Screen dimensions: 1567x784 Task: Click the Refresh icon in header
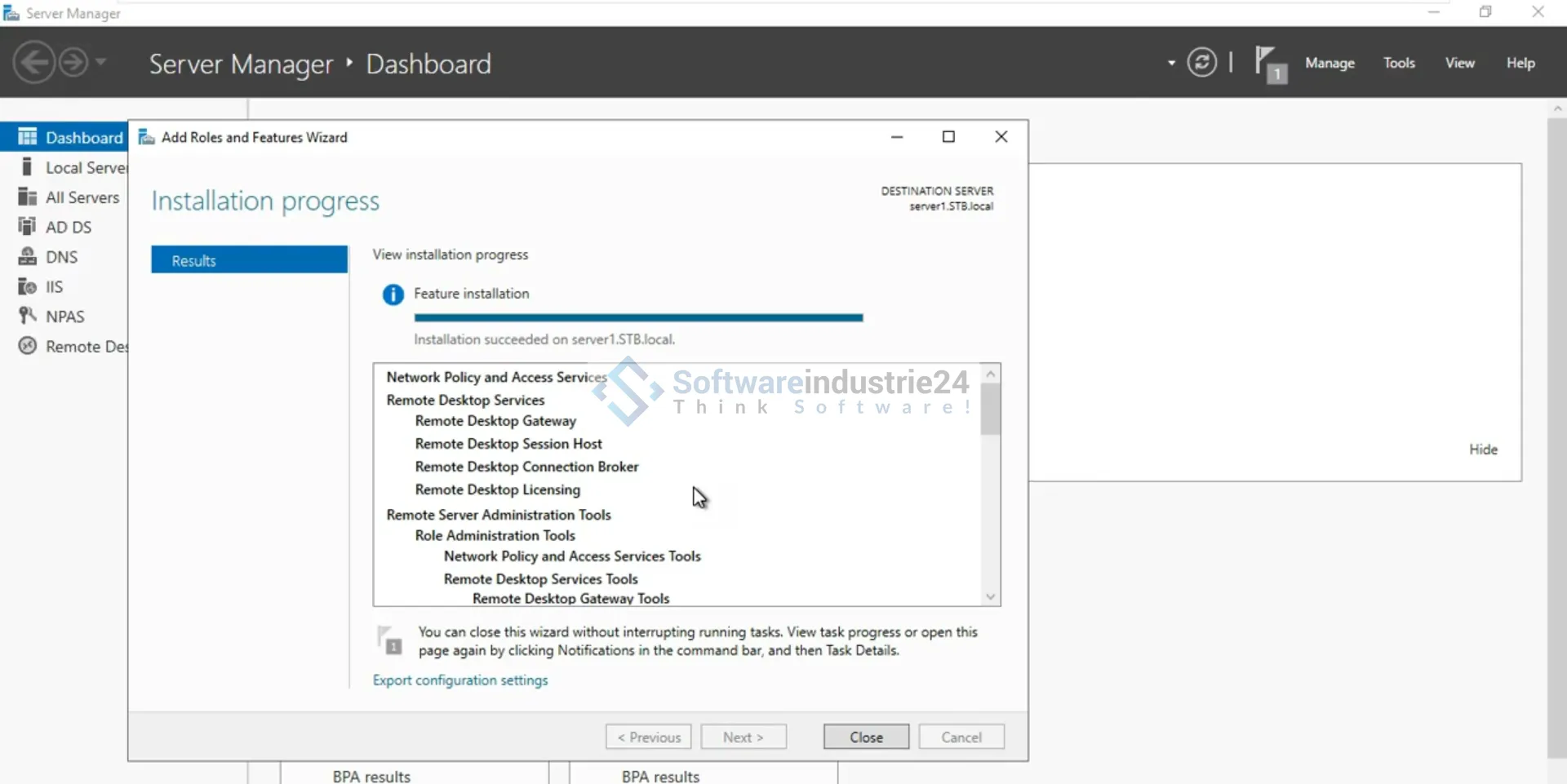tap(1201, 63)
